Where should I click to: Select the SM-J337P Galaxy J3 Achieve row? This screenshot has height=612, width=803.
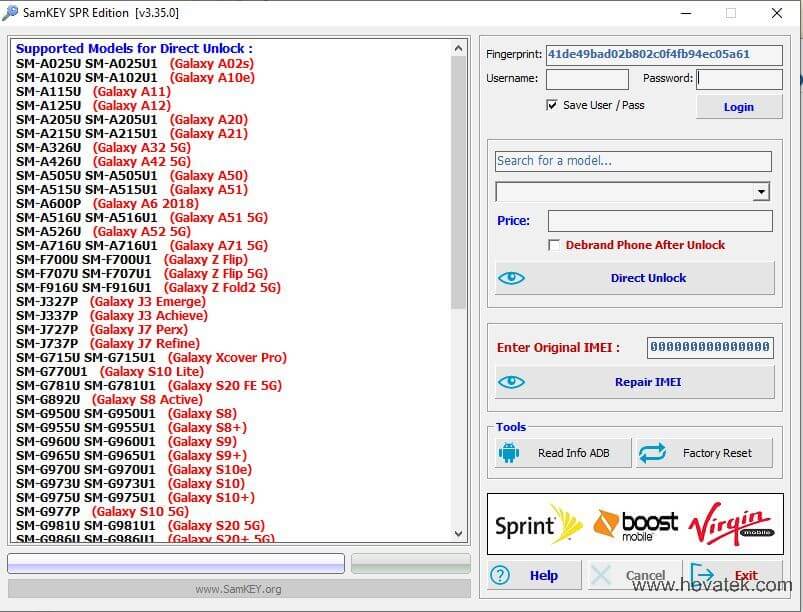(x=112, y=315)
